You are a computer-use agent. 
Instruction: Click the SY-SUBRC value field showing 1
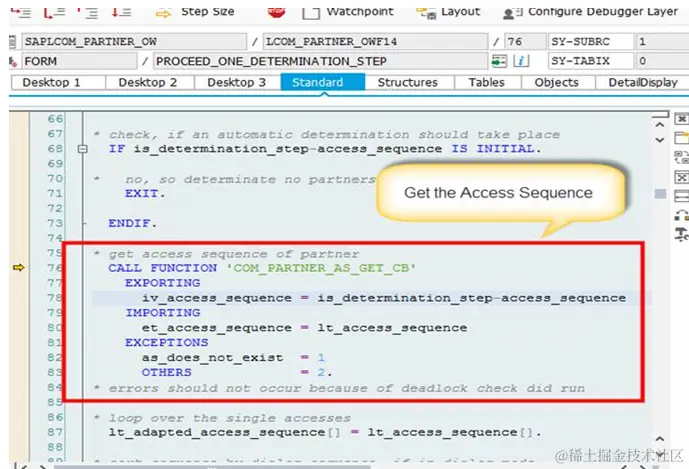coord(662,42)
